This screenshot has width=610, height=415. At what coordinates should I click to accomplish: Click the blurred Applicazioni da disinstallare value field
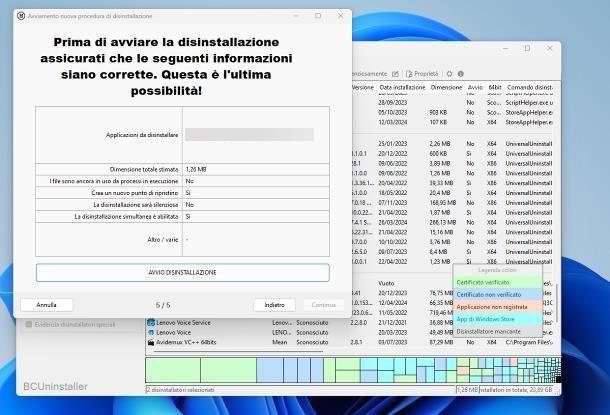click(x=249, y=135)
